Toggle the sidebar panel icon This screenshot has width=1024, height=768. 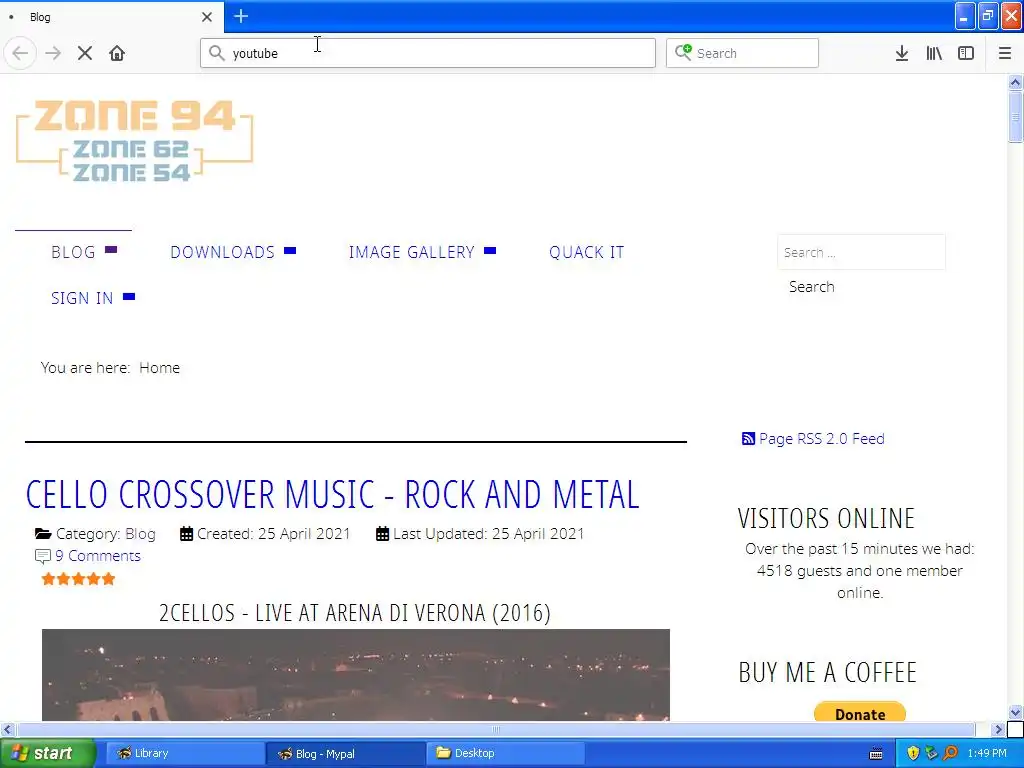[966, 53]
